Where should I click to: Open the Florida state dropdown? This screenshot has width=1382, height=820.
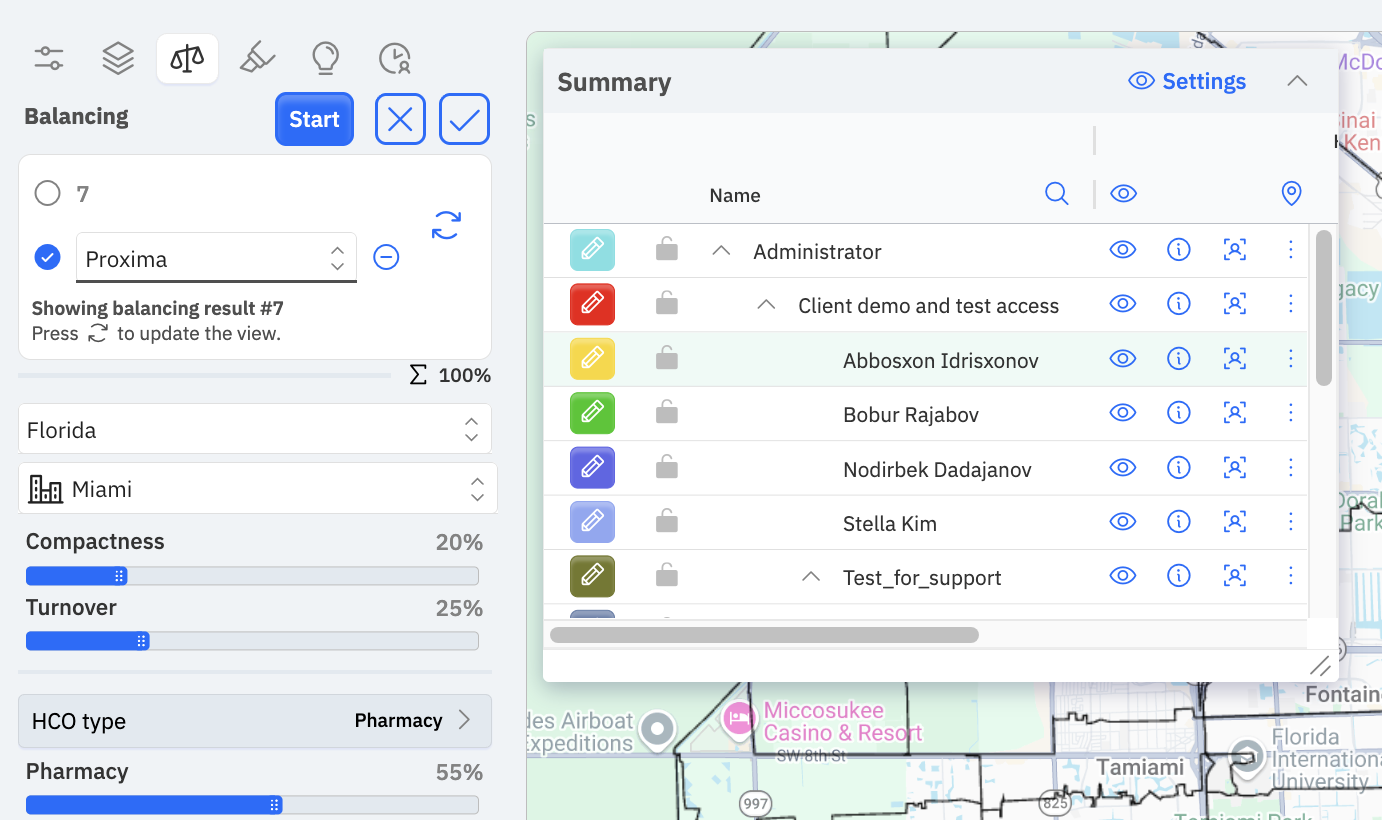[x=255, y=430]
